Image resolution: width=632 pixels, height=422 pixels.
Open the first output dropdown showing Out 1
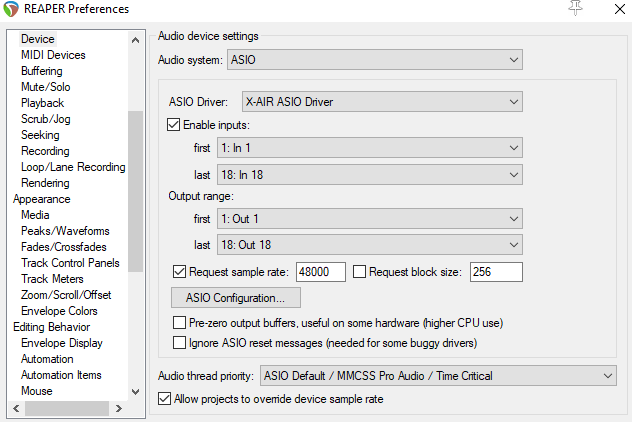[370, 218]
